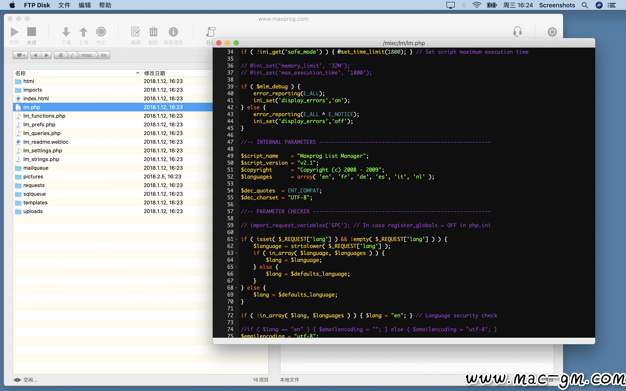Viewport: 626px width, 391px height.
Task: Select the templates folder row
Action: [113, 202]
